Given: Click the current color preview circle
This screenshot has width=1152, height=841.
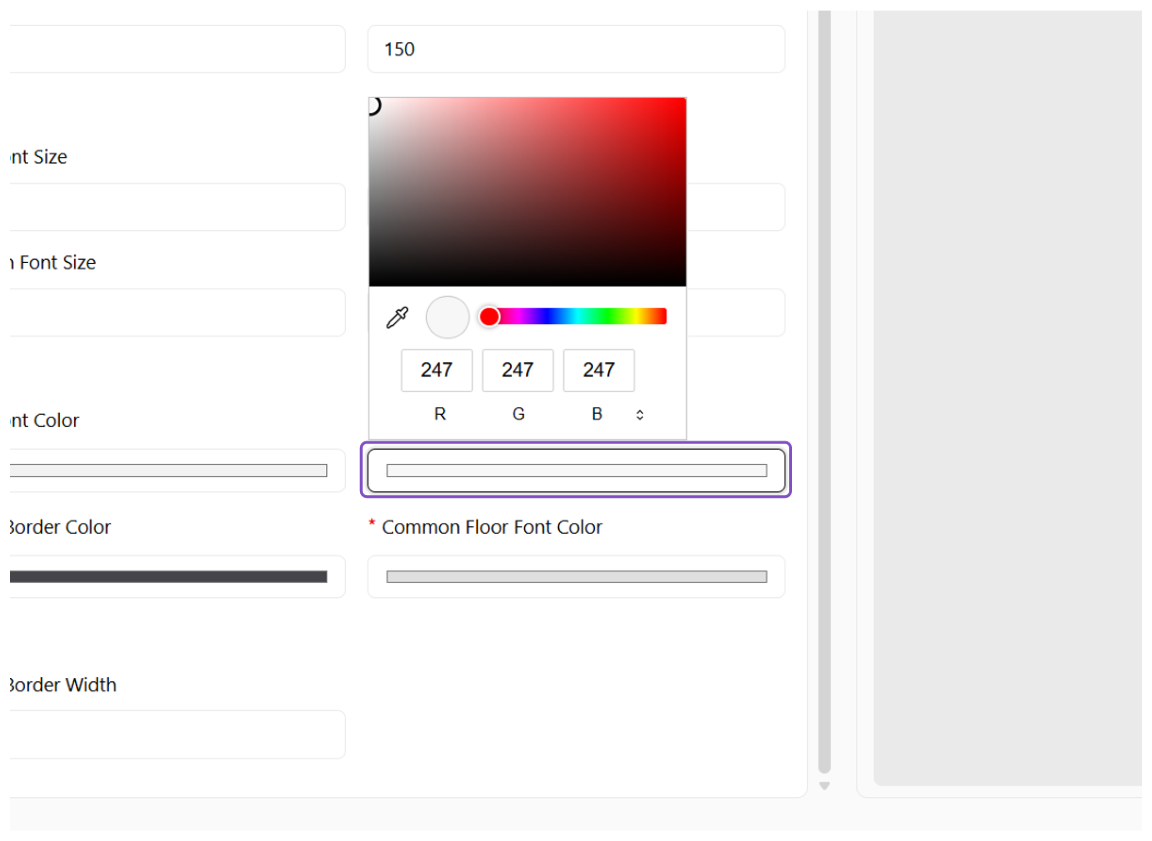Looking at the screenshot, I should click(447, 317).
